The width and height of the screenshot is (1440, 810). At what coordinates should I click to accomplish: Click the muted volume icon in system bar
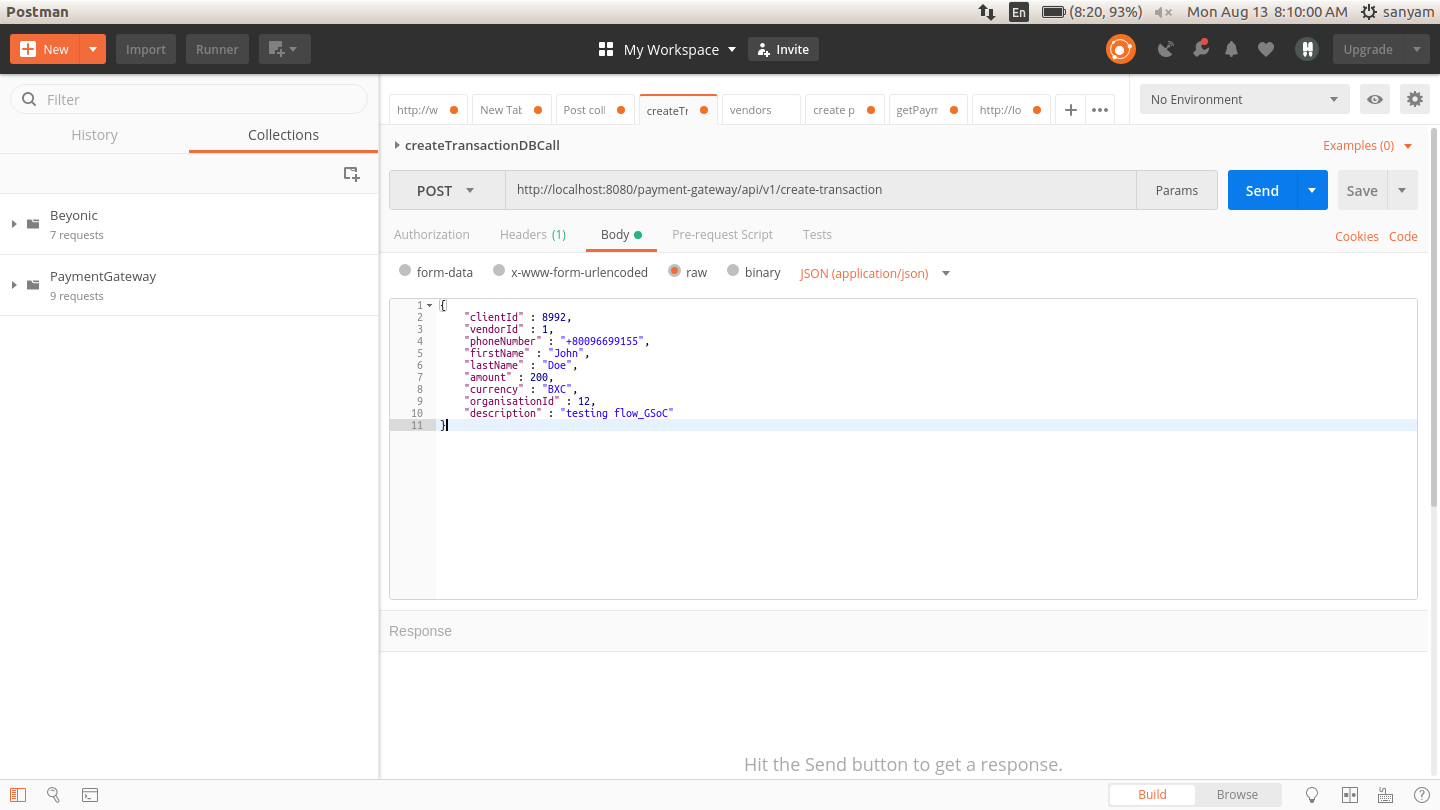(x=1163, y=12)
